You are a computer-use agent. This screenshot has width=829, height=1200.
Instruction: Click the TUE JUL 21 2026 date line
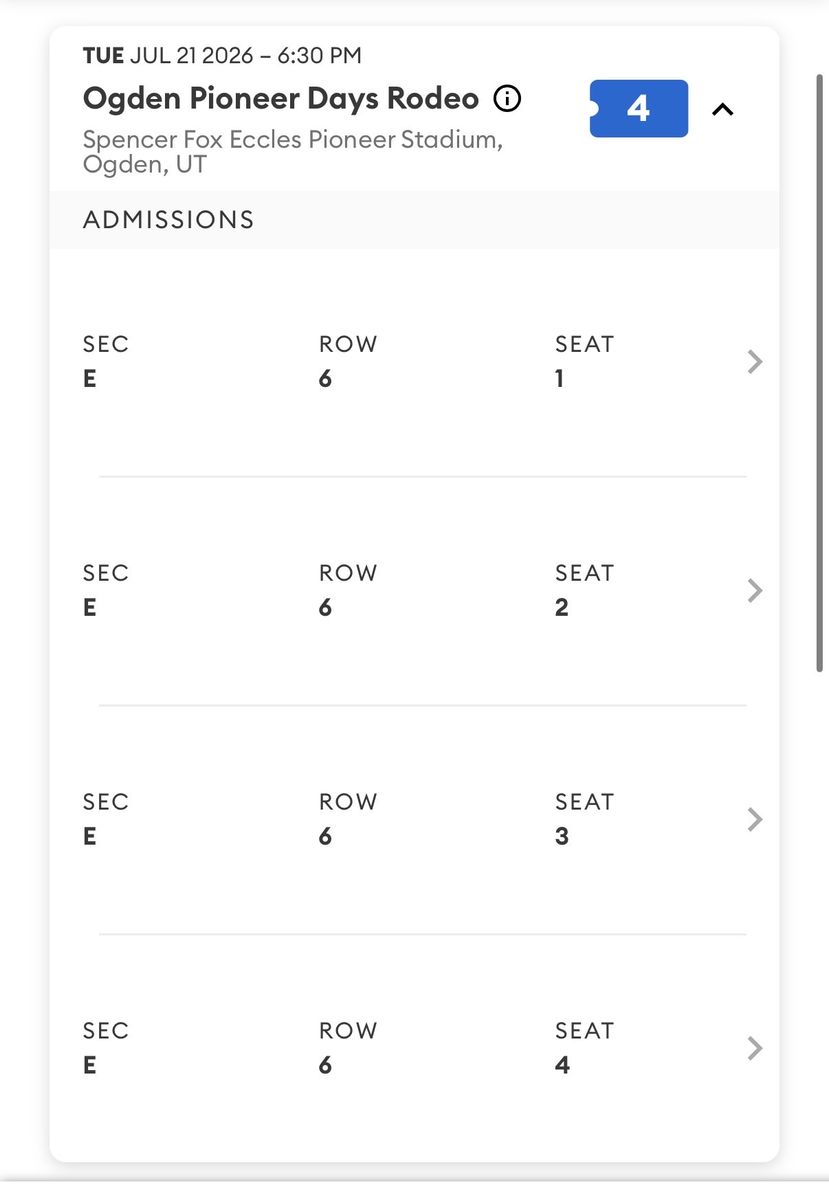tap(222, 56)
